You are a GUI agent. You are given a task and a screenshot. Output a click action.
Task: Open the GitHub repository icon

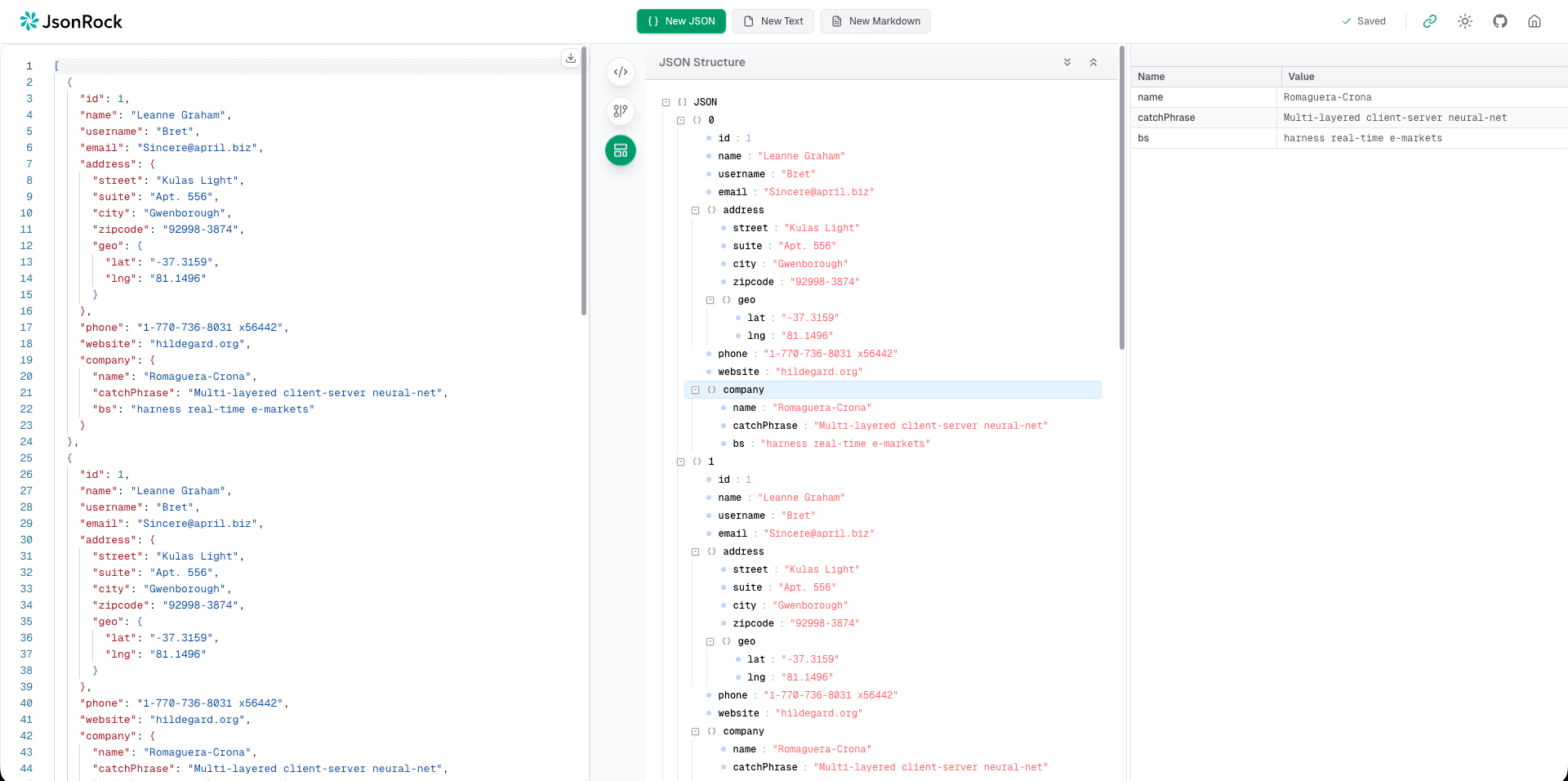(x=1499, y=21)
